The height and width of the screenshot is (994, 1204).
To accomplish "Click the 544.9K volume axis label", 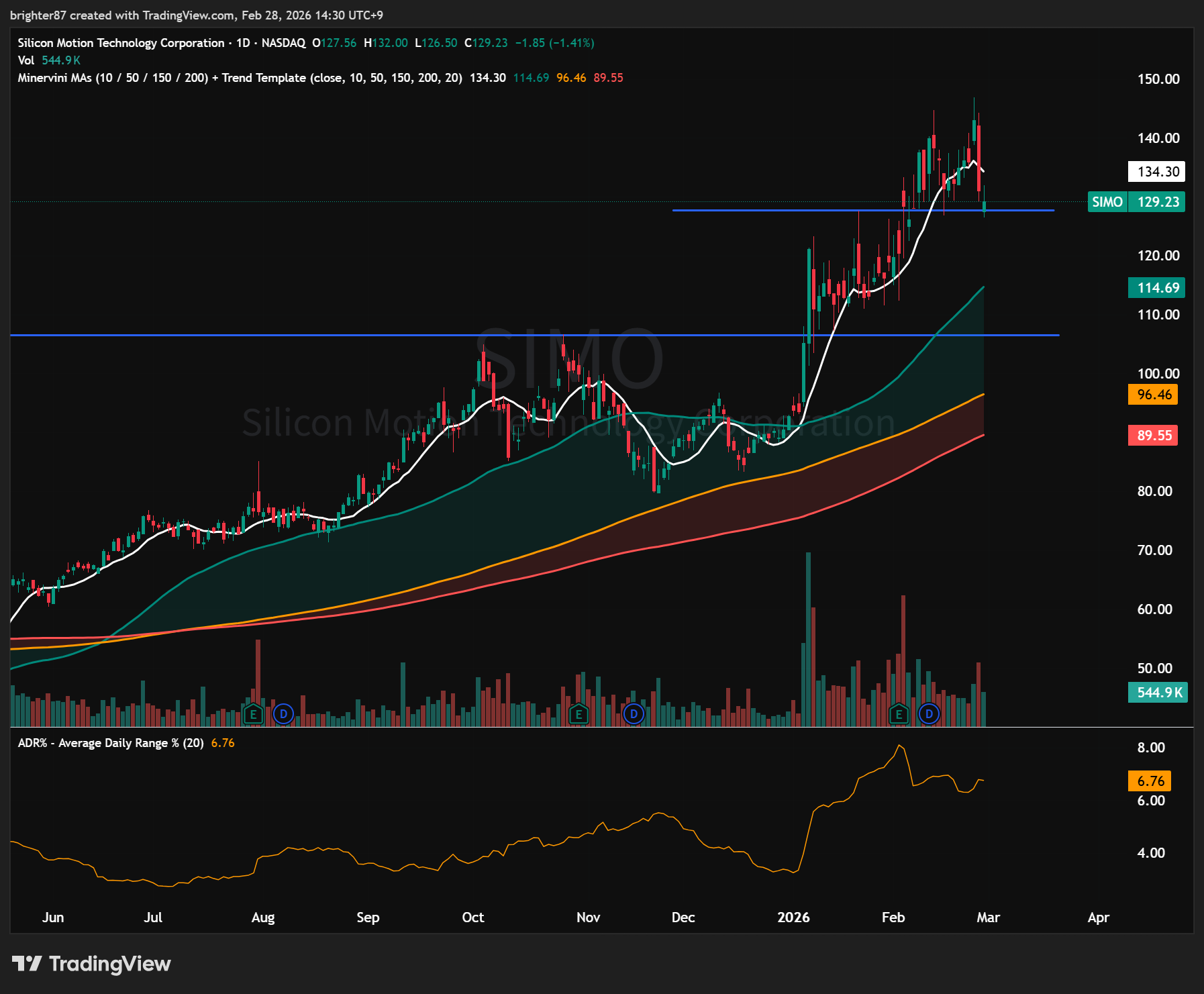I will (x=1158, y=693).
